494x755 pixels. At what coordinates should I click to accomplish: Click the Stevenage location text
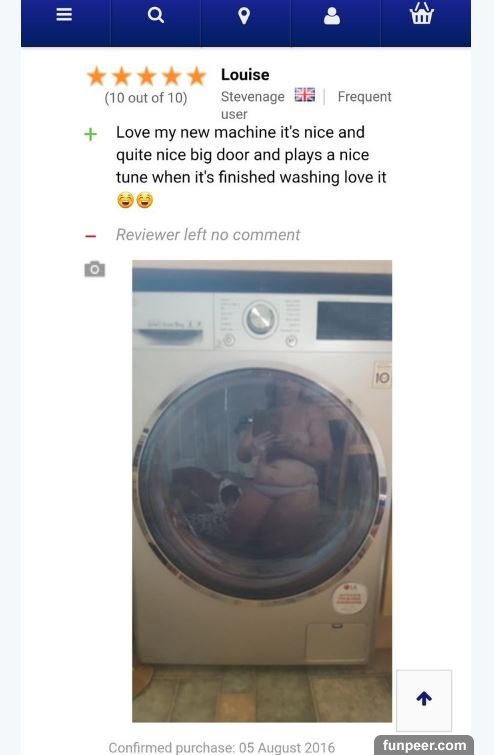(x=253, y=97)
